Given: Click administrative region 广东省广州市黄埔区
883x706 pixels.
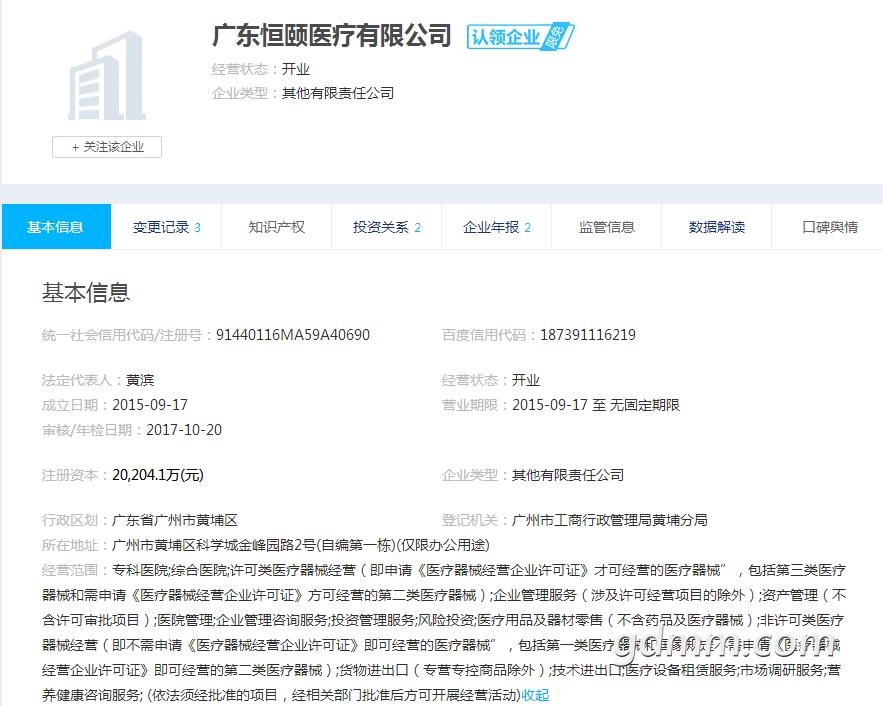Looking at the screenshot, I should (x=175, y=520).
